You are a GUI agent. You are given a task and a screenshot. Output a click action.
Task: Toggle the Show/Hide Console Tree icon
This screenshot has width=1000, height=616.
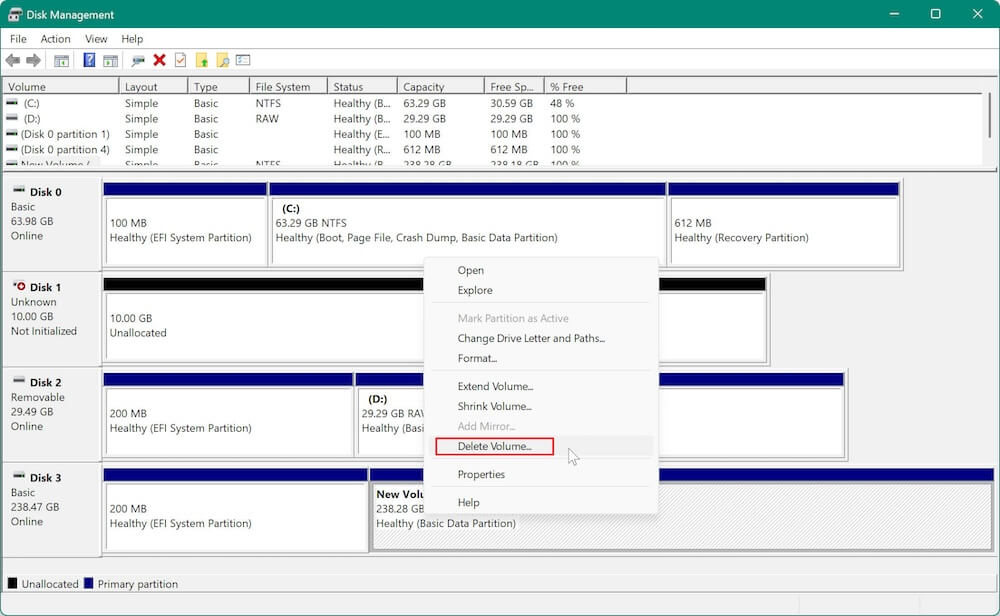(62, 59)
